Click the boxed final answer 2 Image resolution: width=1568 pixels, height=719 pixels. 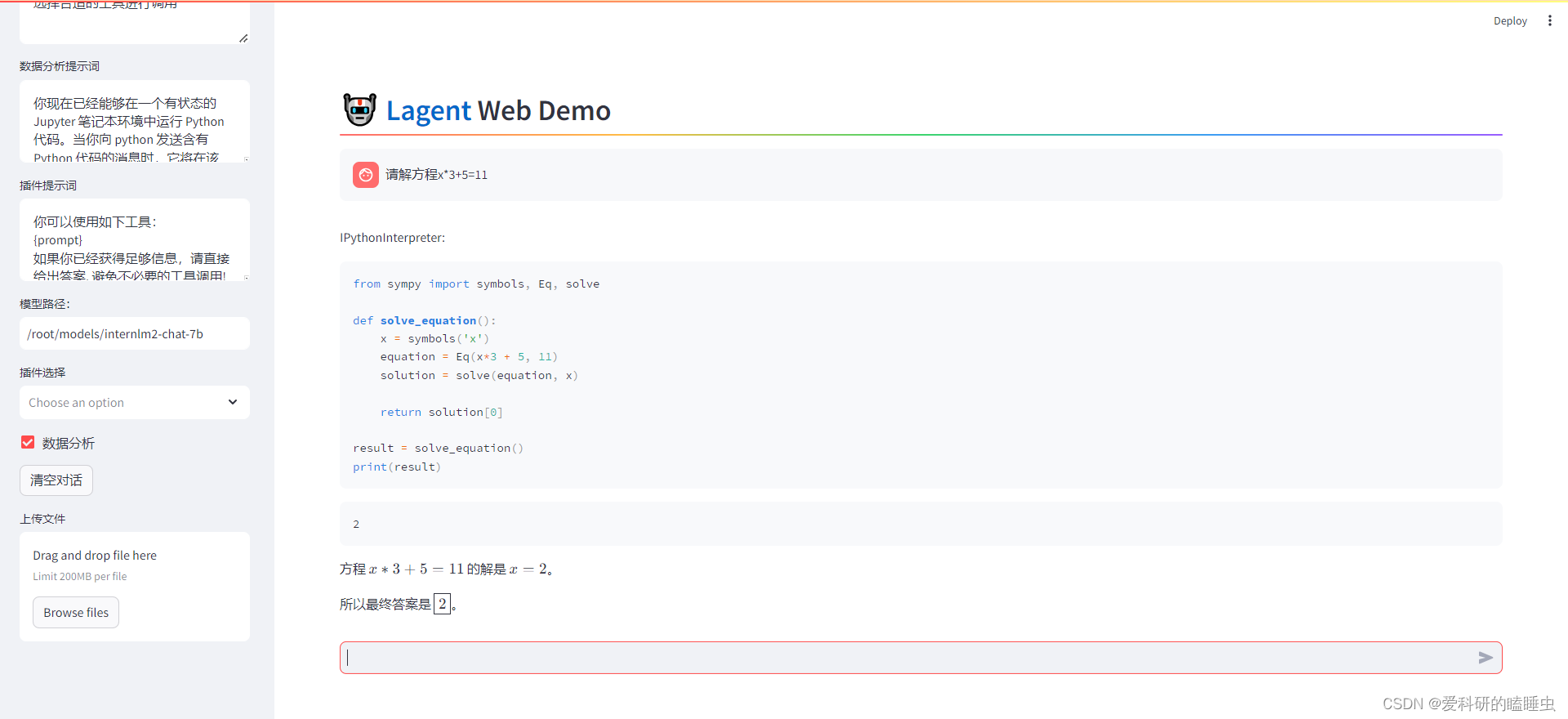click(x=442, y=604)
